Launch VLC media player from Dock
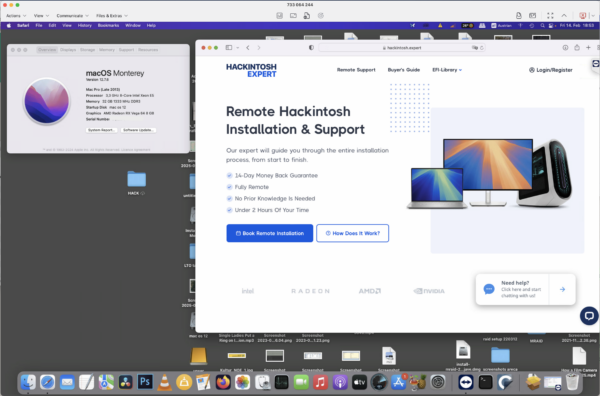The image size is (600, 396). pos(165,382)
